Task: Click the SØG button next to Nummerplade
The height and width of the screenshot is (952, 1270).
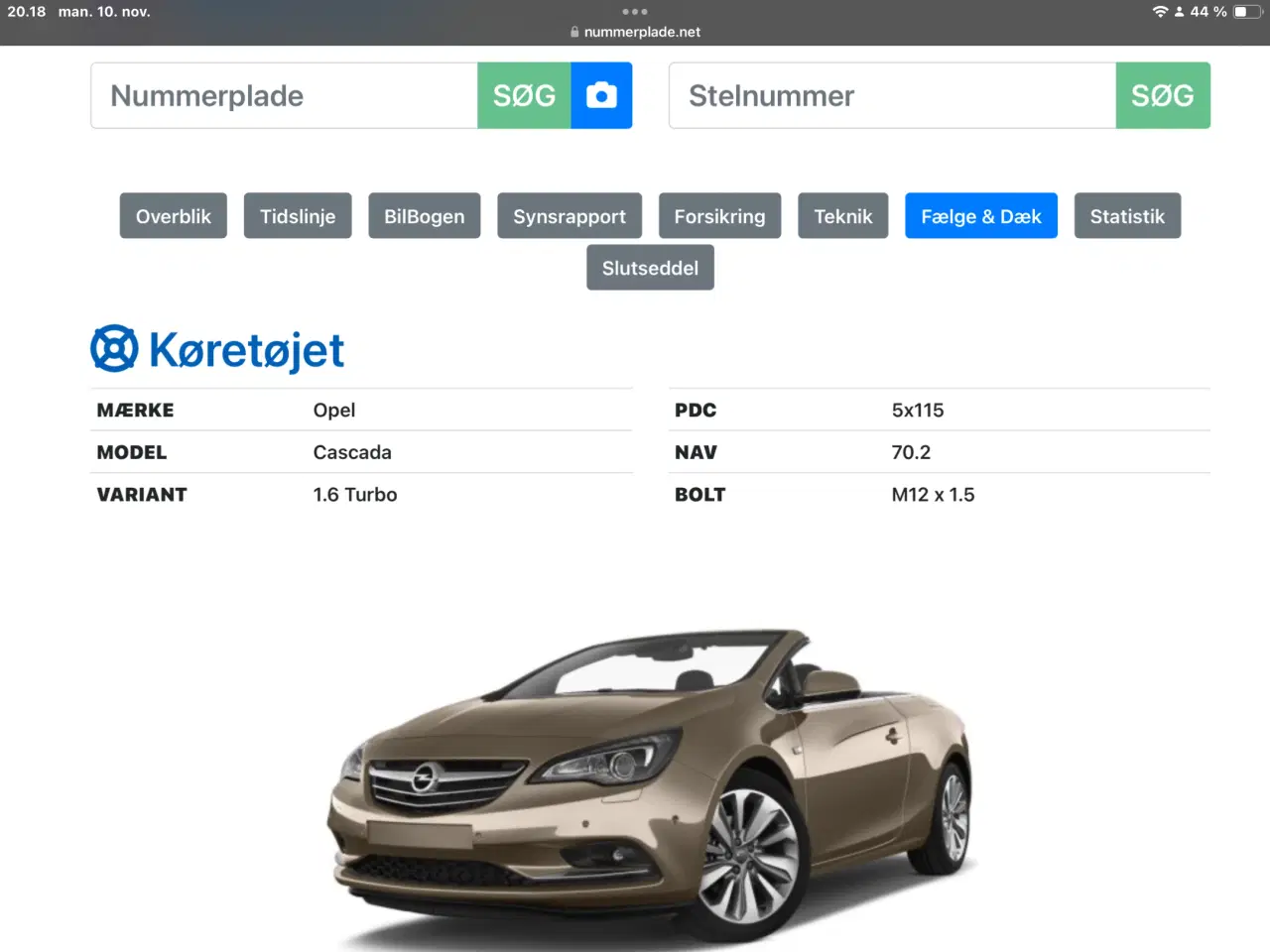Action: (x=524, y=95)
